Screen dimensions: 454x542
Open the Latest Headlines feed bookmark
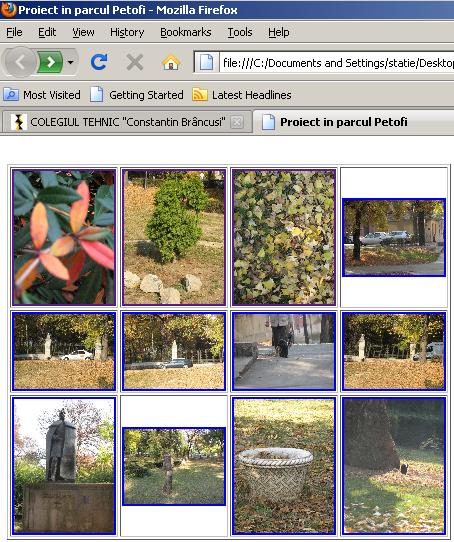click(x=242, y=95)
